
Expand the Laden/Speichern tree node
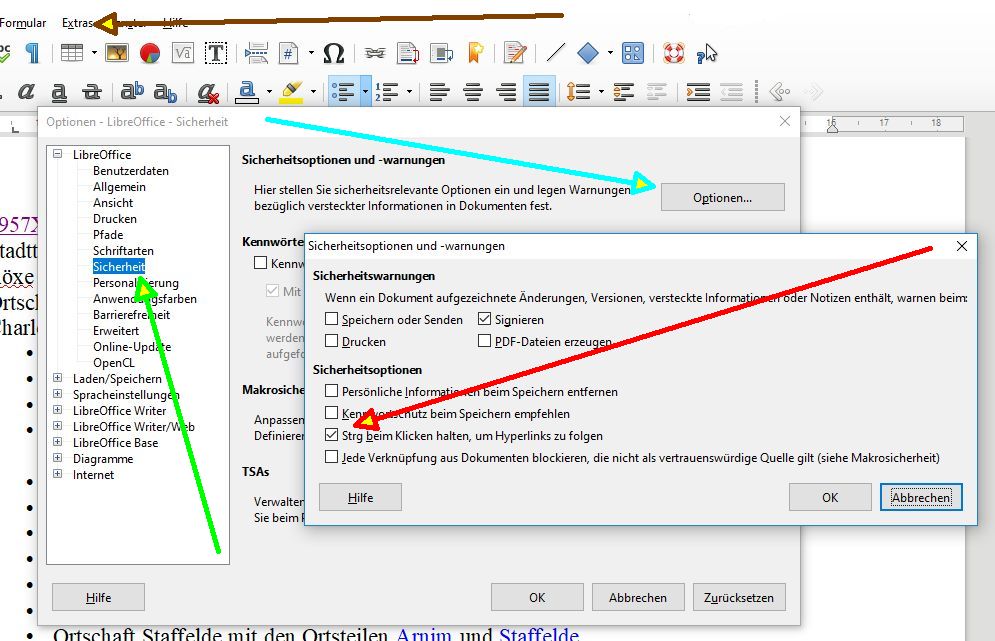click(x=58, y=378)
